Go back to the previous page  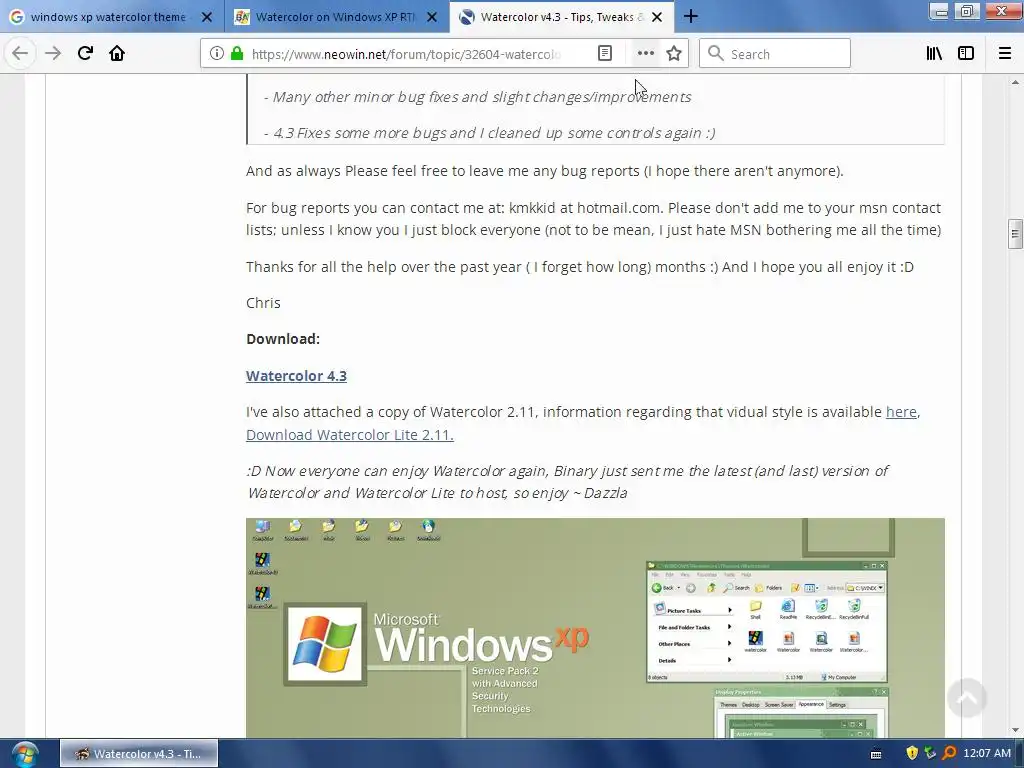point(20,54)
